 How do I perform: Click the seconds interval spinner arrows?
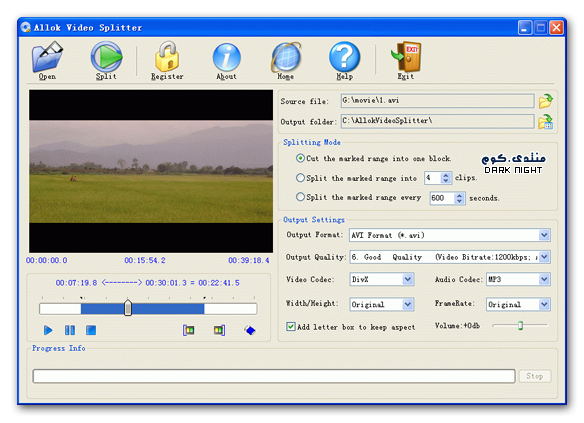(x=460, y=198)
